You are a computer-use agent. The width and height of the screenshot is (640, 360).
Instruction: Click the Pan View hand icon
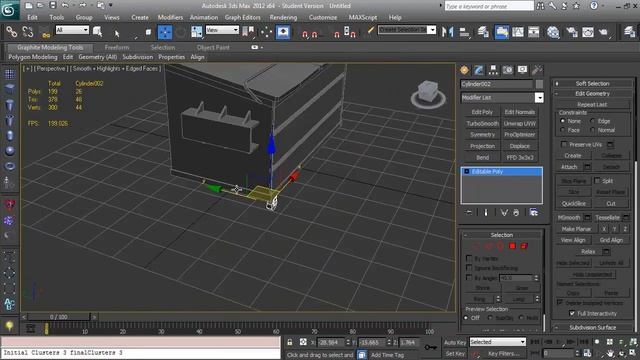coord(610,353)
